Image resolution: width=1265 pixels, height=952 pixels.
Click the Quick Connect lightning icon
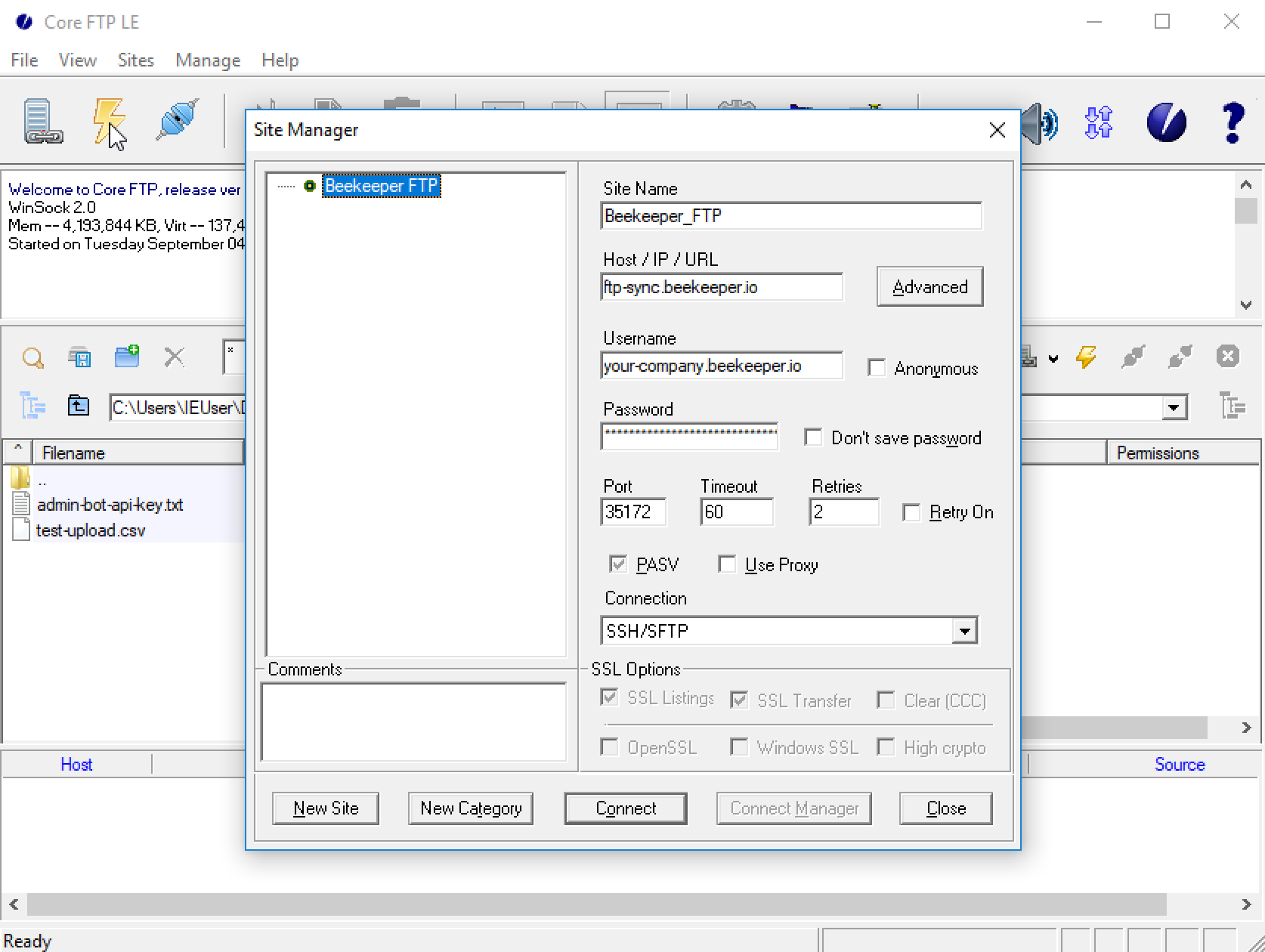[x=109, y=121]
